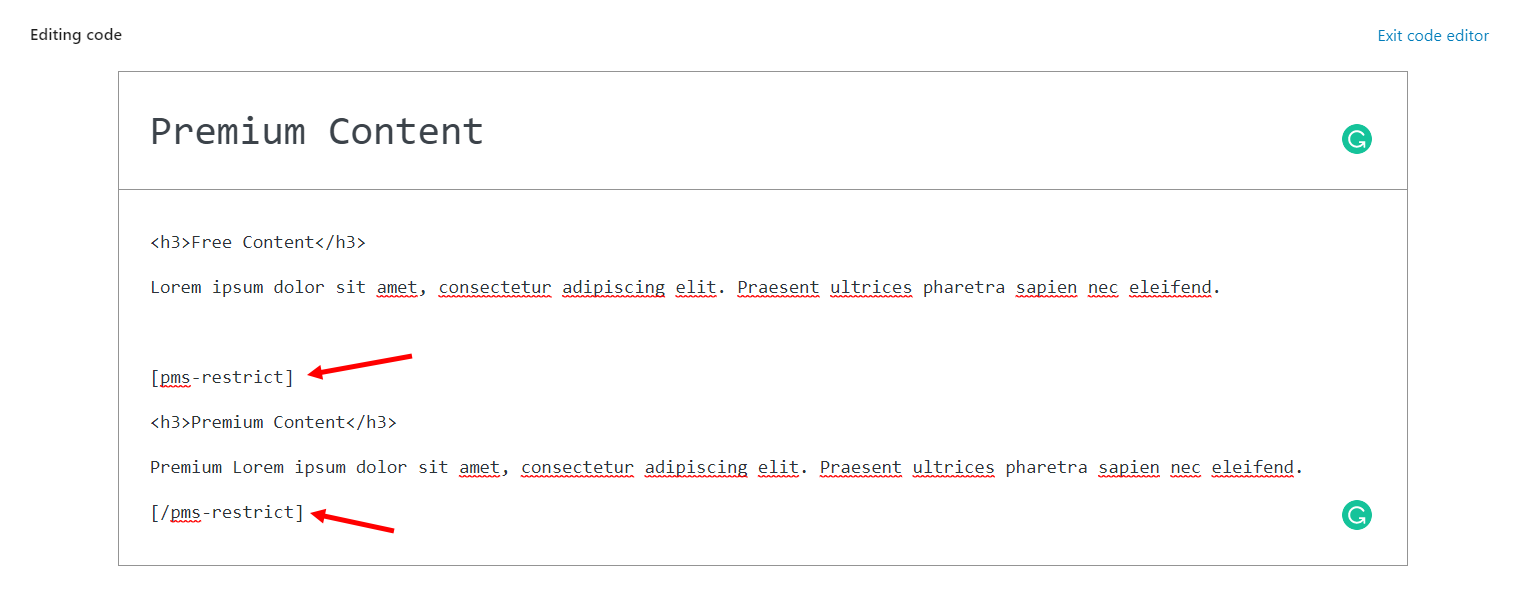The image size is (1523, 593).
Task: Place cursor in the closing [/pms-restrict] shortcode
Action: coord(227,512)
